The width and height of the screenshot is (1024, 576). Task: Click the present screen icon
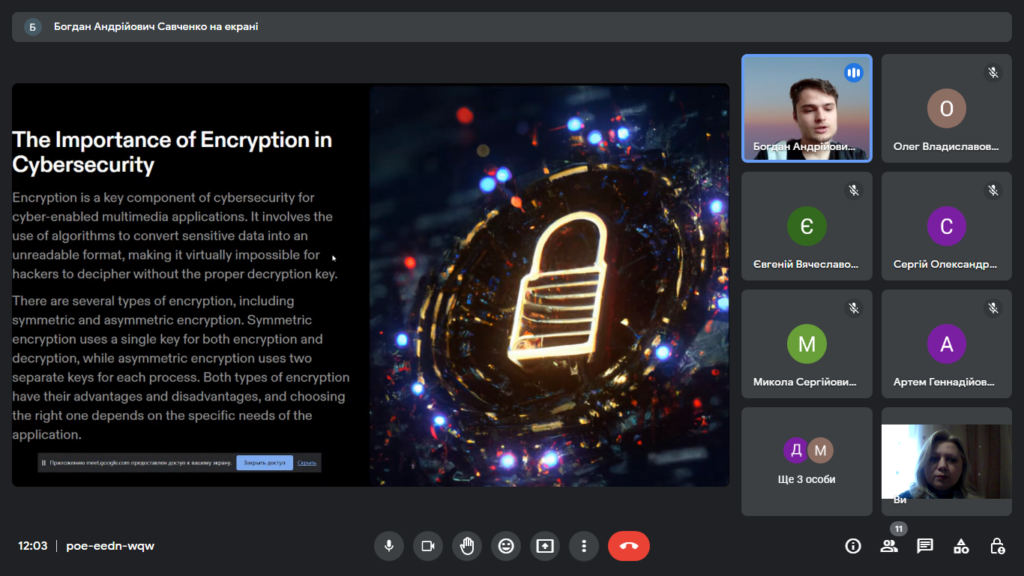[545, 546]
